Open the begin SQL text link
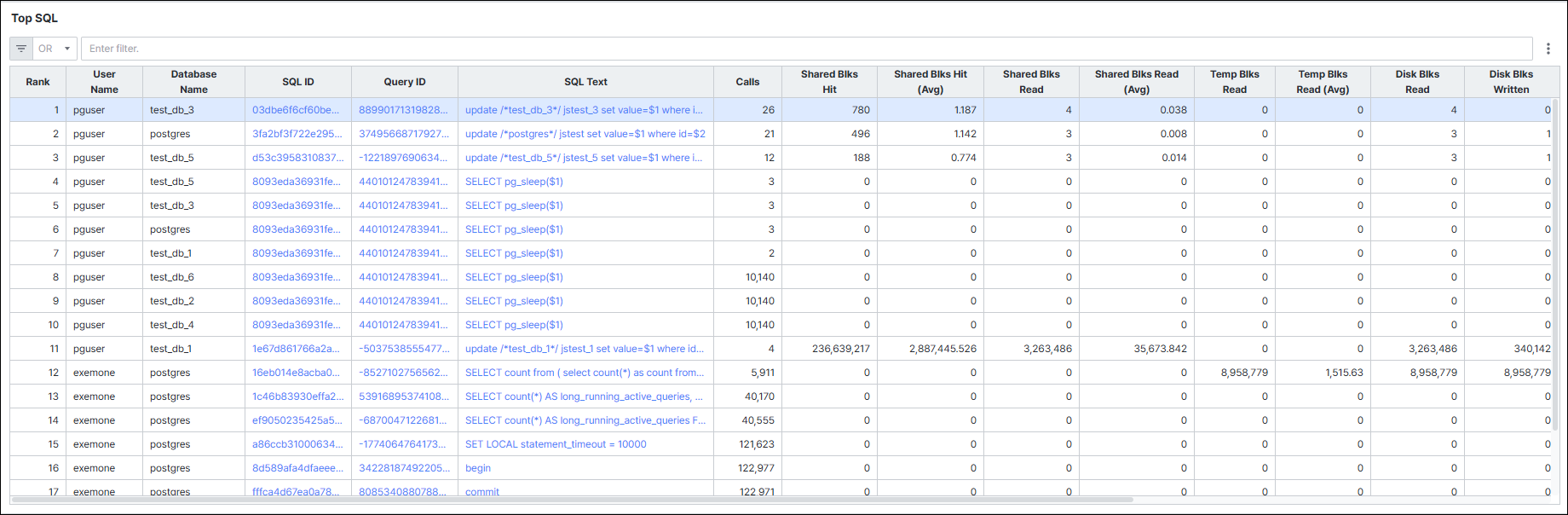This screenshot has height=515, width=1568. pyautogui.click(x=478, y=468)
